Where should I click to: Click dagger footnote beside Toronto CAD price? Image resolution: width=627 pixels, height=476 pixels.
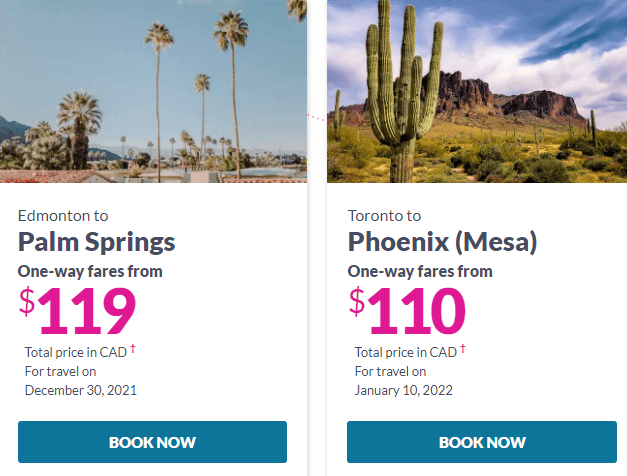[x=463, y=349]
